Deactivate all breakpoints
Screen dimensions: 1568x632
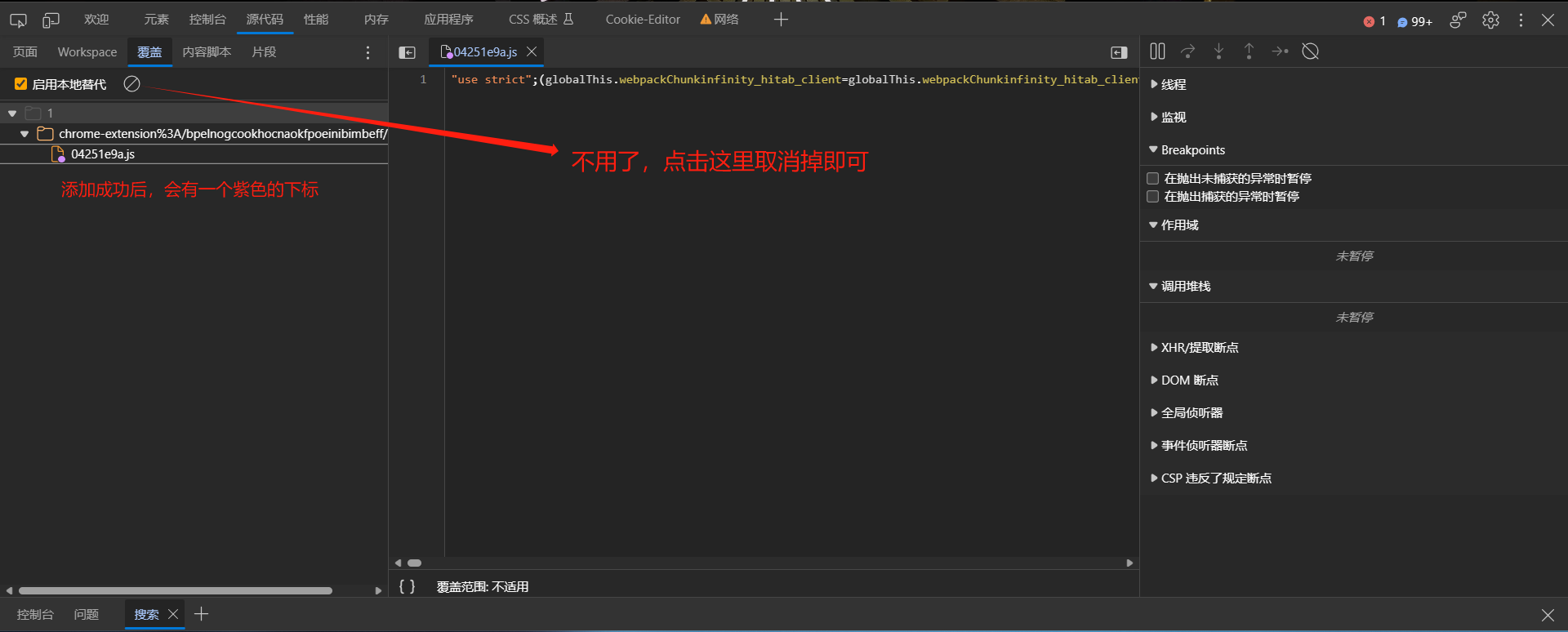coord(1311,51)
